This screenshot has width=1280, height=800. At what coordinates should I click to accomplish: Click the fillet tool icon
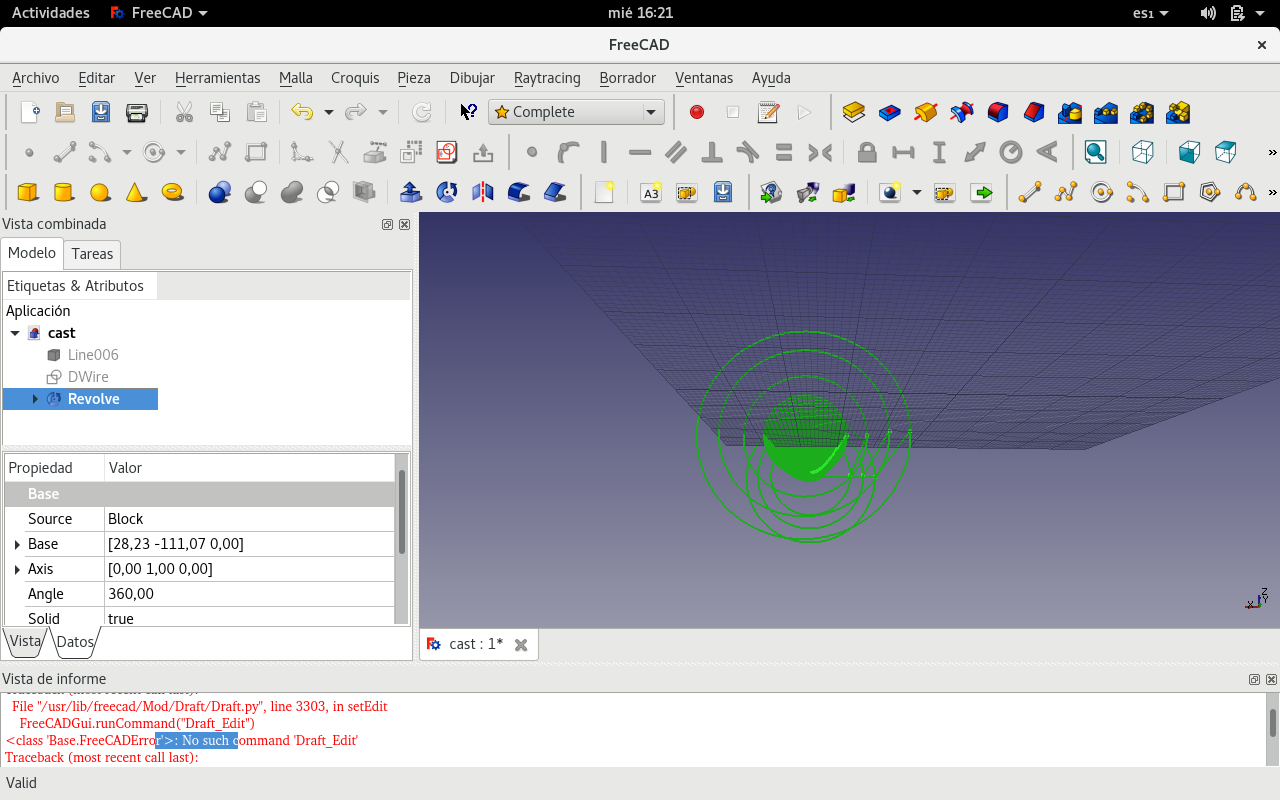pyautogui.click(x=519, y=192)
